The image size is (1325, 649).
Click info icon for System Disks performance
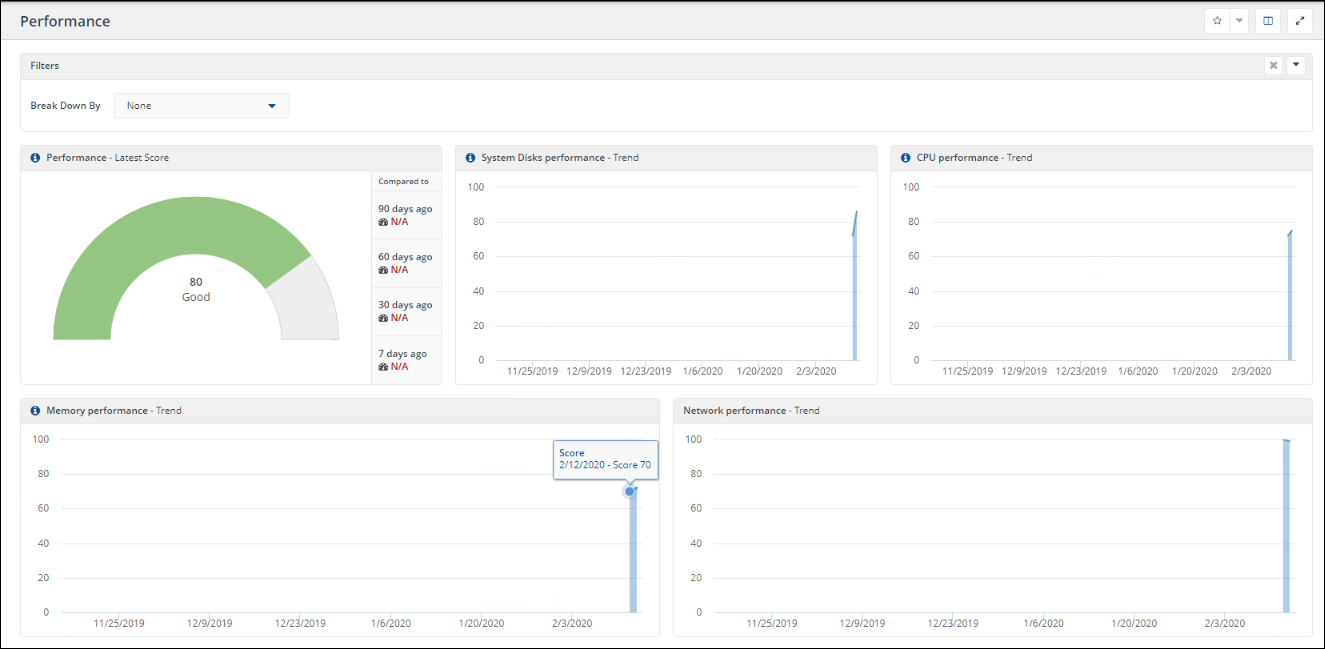point(471,158)
